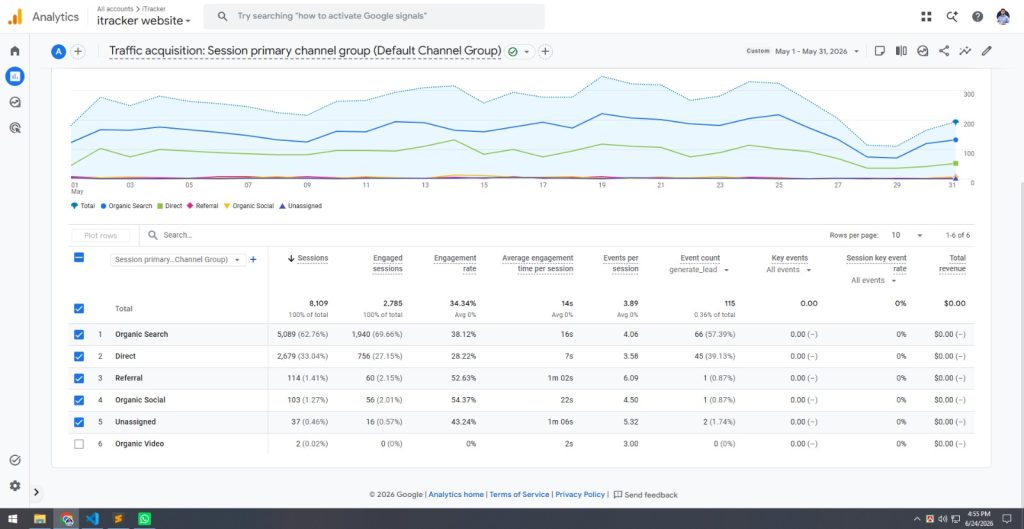1024x529 pixels.
Task: Add a filter next to report title
Action: [545, 52]
